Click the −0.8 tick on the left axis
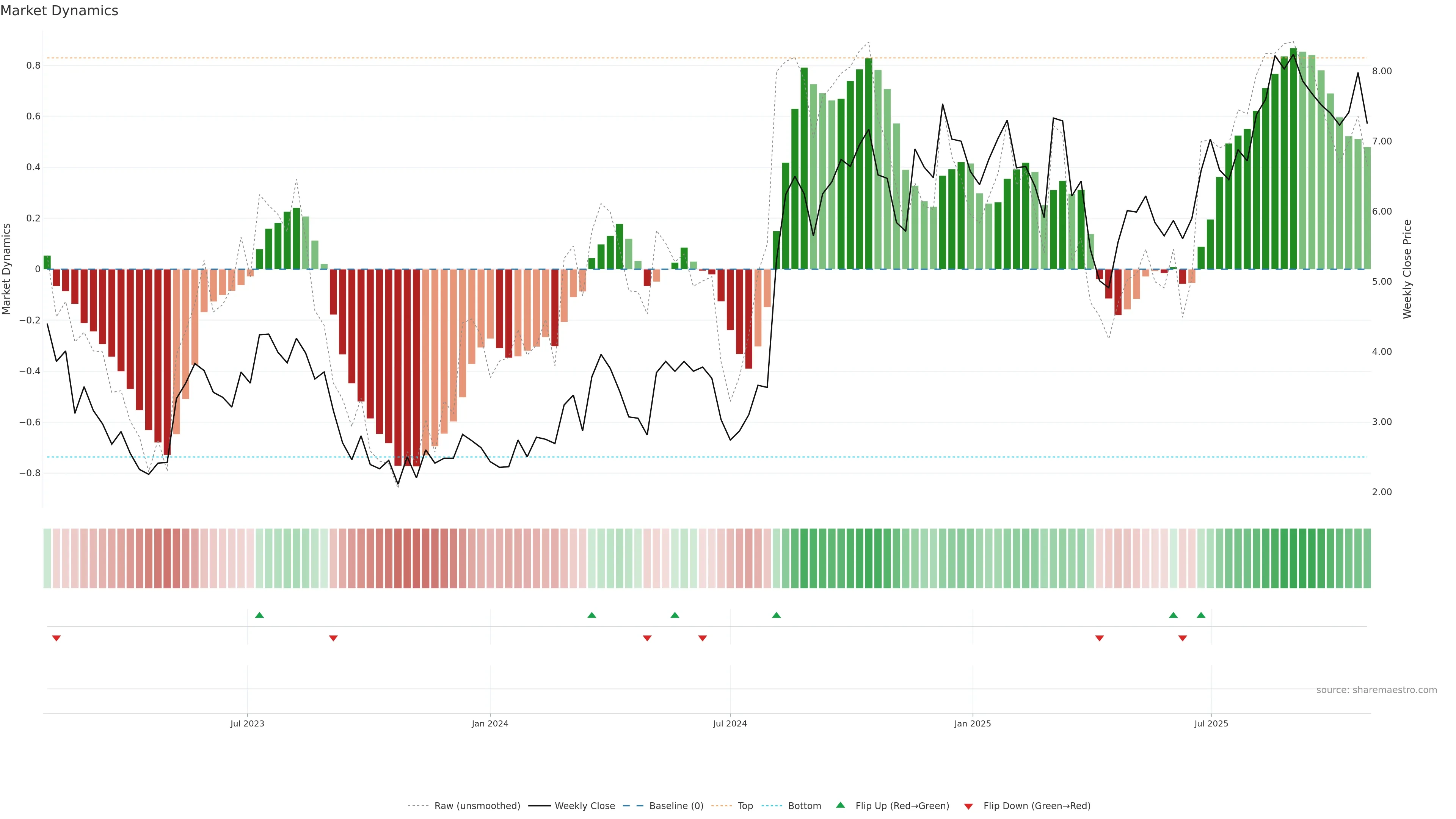1456x819 pixels. tap(30, 473)
